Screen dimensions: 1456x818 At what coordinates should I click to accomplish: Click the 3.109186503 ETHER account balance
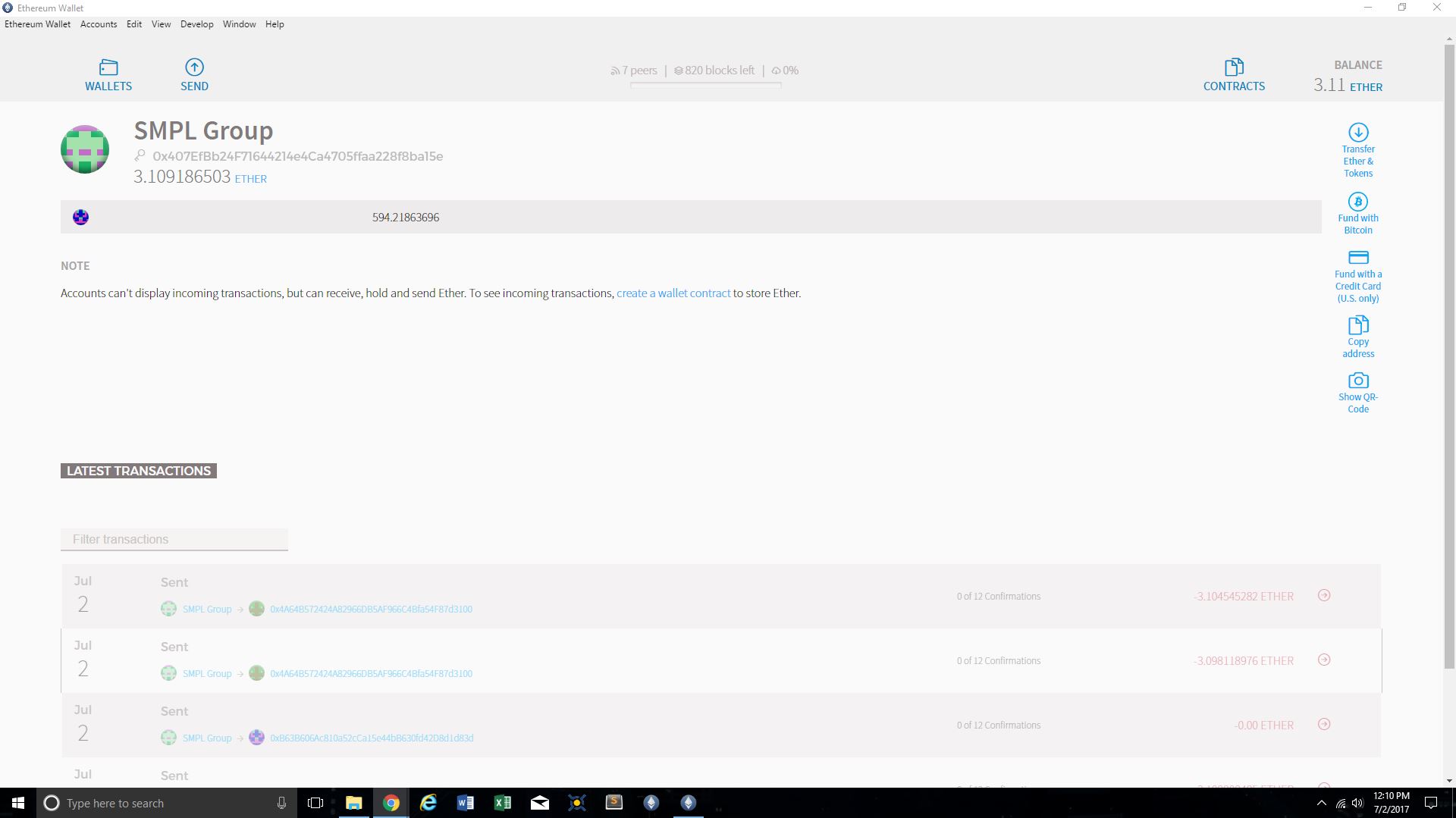coord(200,177)
